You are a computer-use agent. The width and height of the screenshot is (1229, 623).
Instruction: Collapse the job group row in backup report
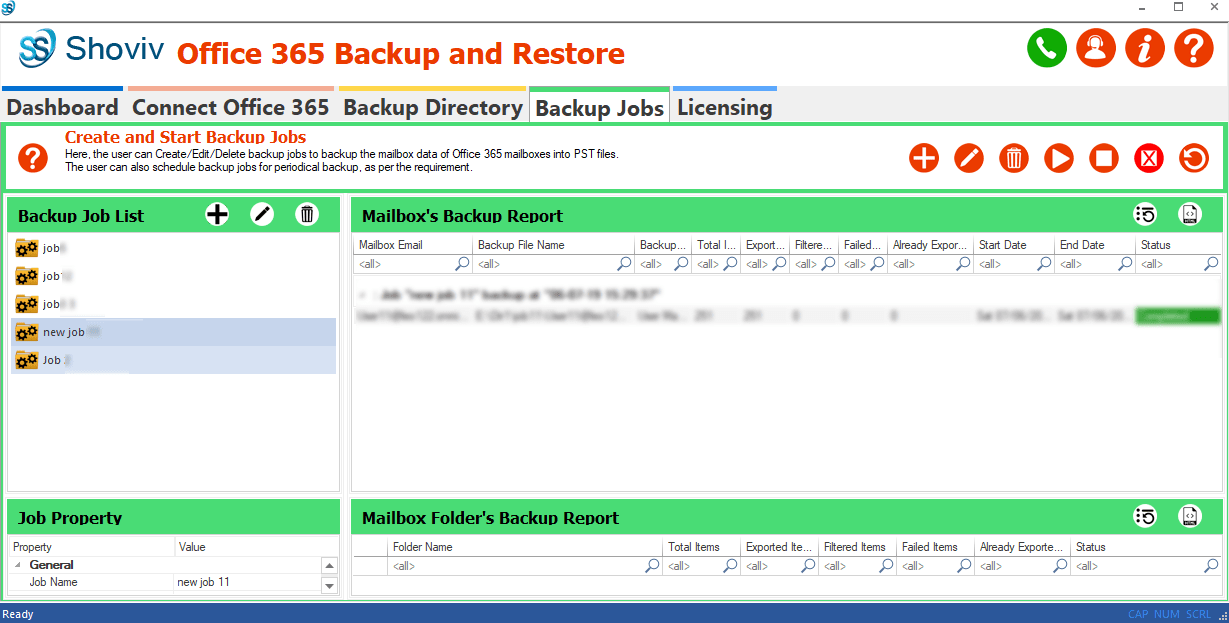pyautogui.click(x=363, y=295)
